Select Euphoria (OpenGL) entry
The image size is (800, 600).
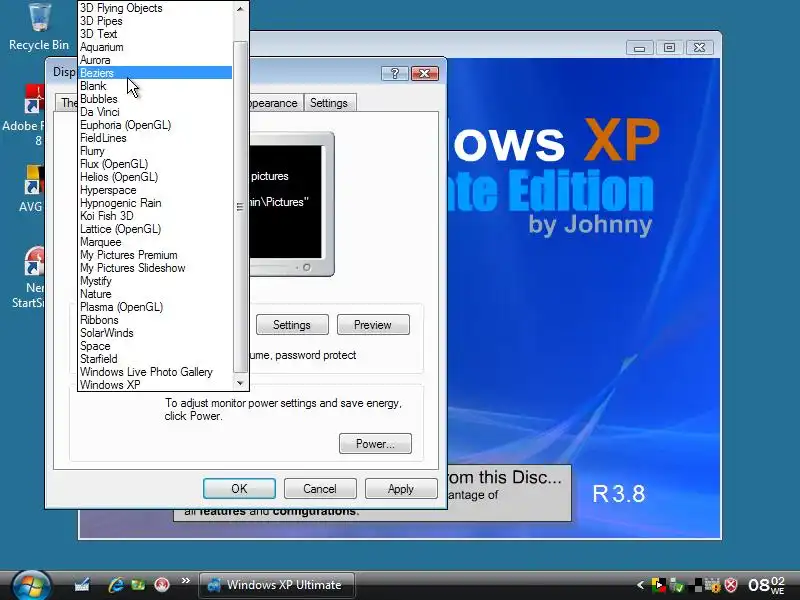coord(156,125)
